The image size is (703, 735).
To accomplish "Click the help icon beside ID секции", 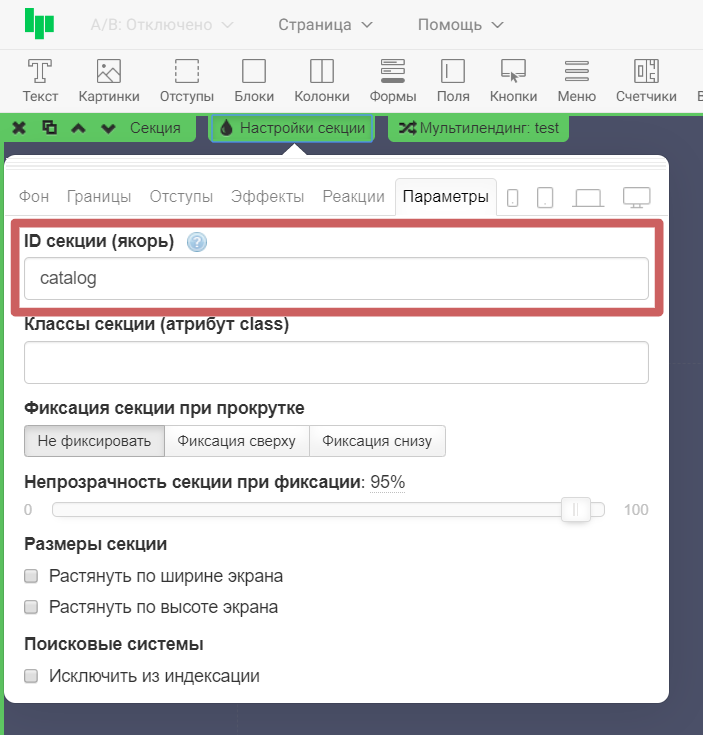I will tap(197, 242).
